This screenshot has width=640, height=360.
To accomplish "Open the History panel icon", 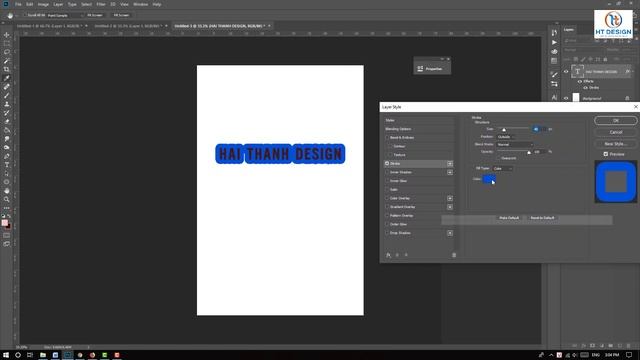I will [x=554, y=33].
